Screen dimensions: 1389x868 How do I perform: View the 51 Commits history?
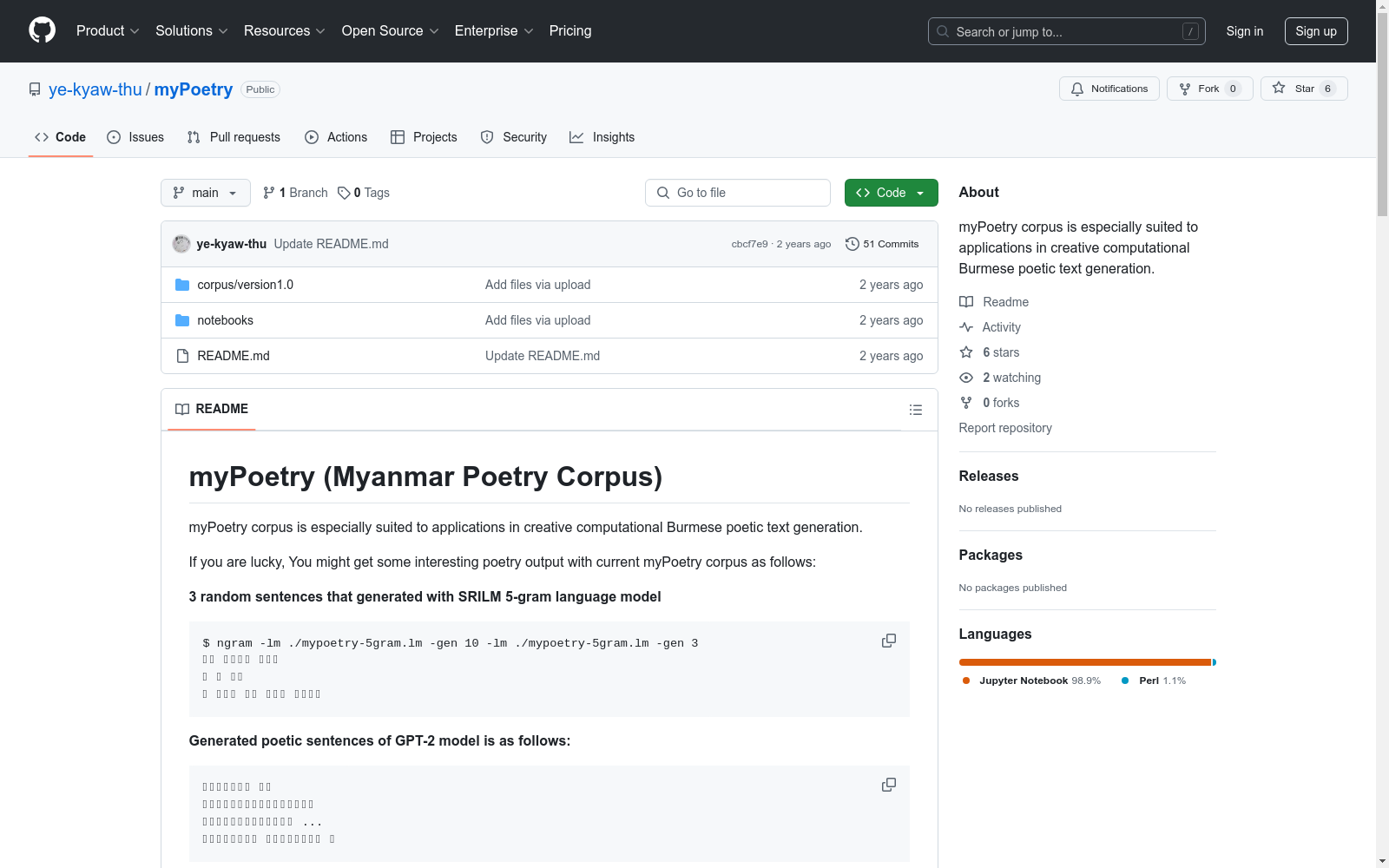click(882, 244)
